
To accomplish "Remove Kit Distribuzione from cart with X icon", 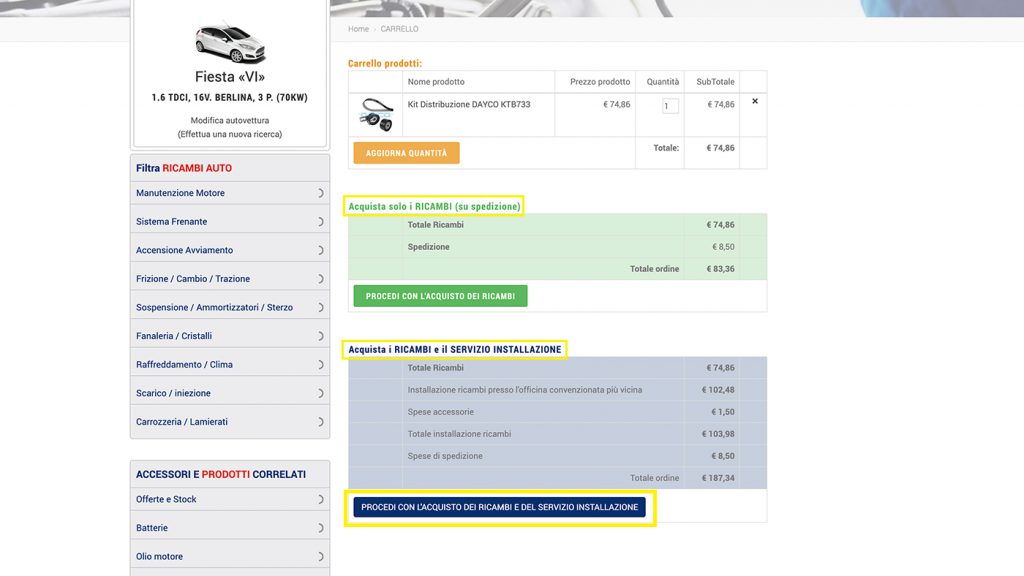I will pyautogui.click(x=755, y=101).
